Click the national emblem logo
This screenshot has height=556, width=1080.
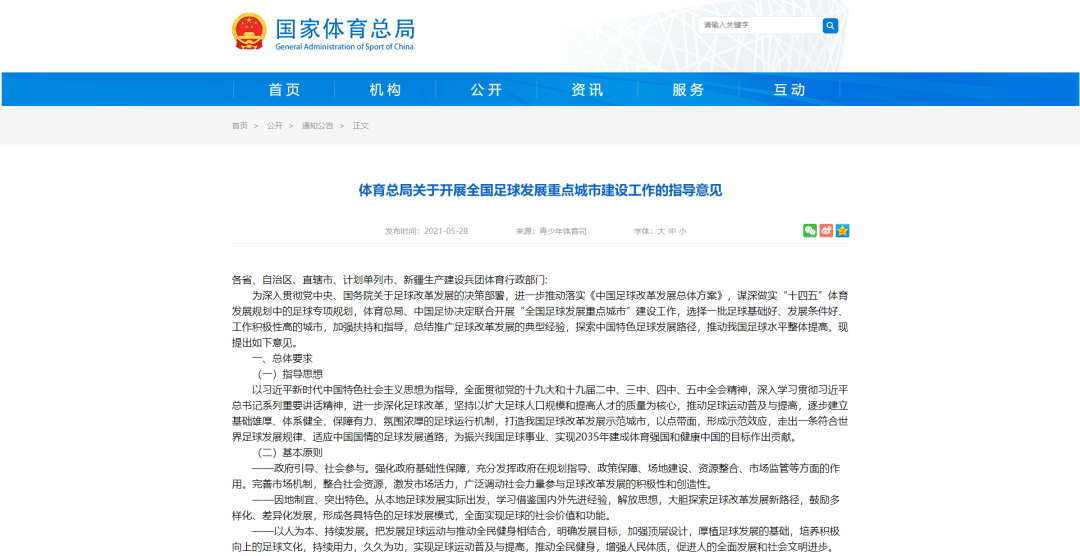tap(249, 32)
